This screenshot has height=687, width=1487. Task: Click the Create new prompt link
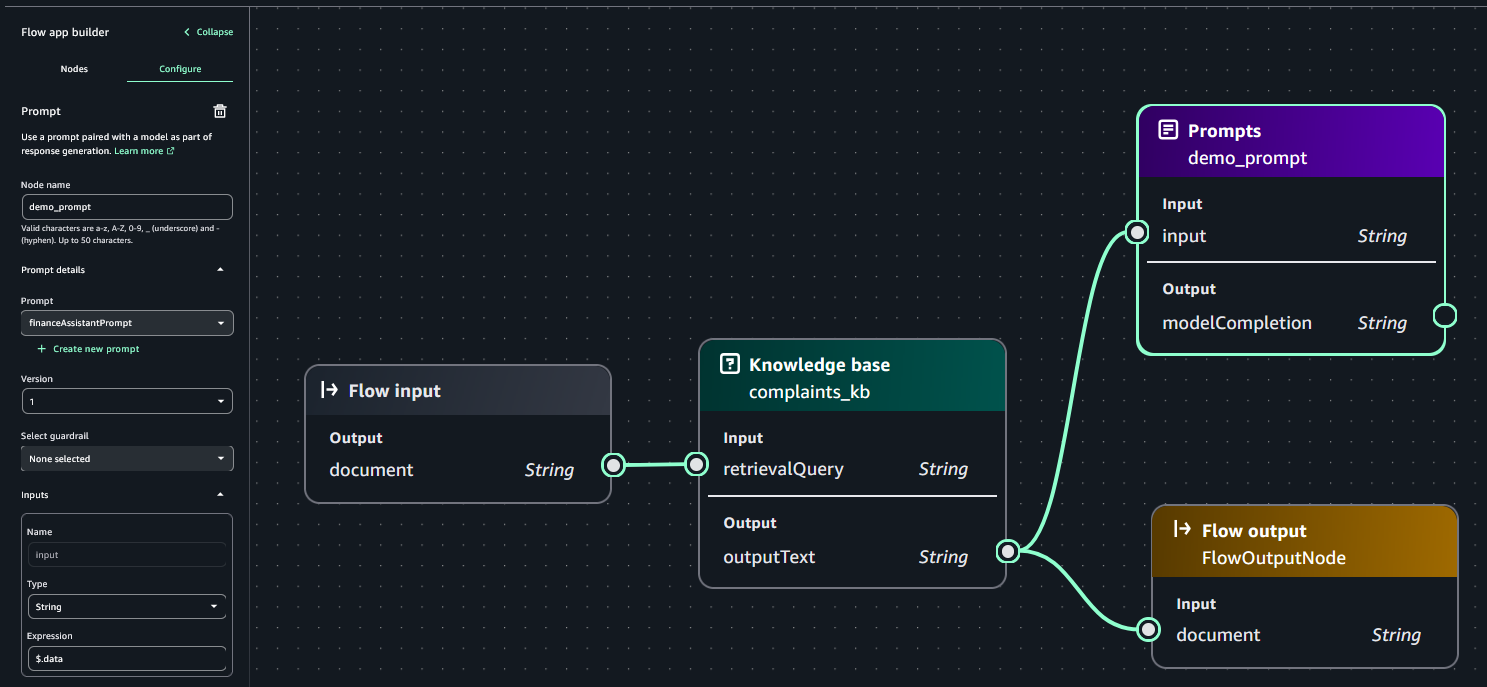95,349
